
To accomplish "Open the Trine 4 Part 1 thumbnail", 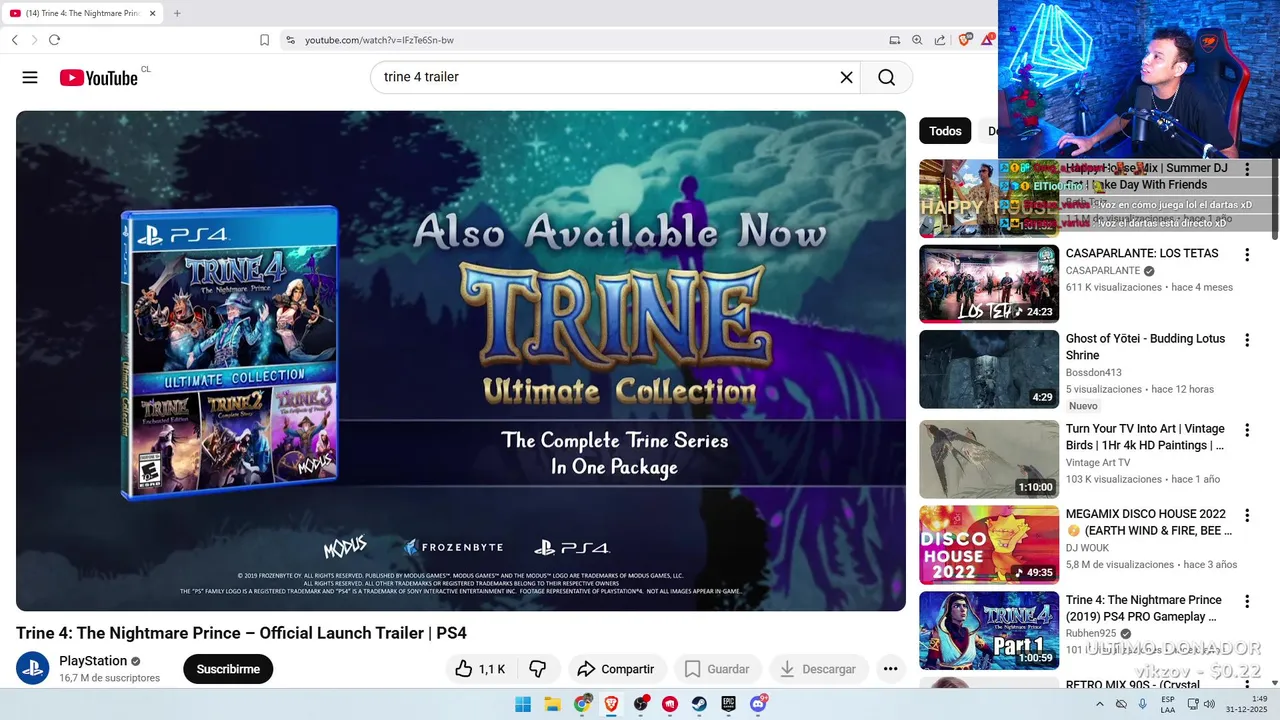I will (x=989, y=631).
